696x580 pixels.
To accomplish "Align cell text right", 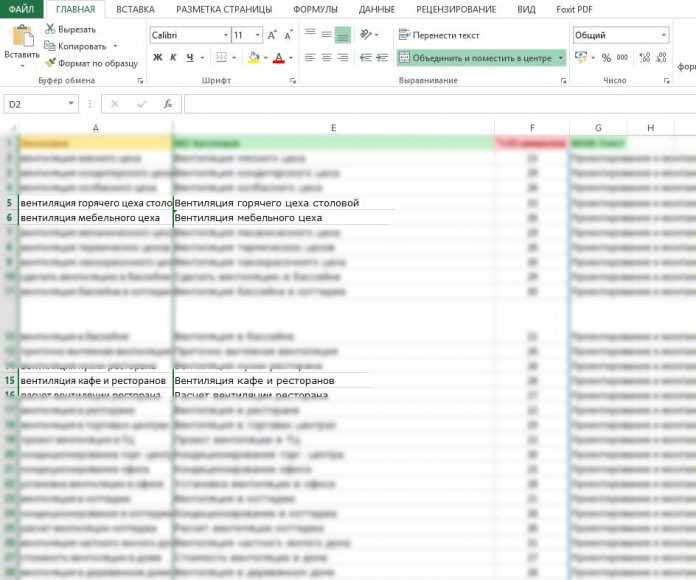I will [x=343, y=58].
